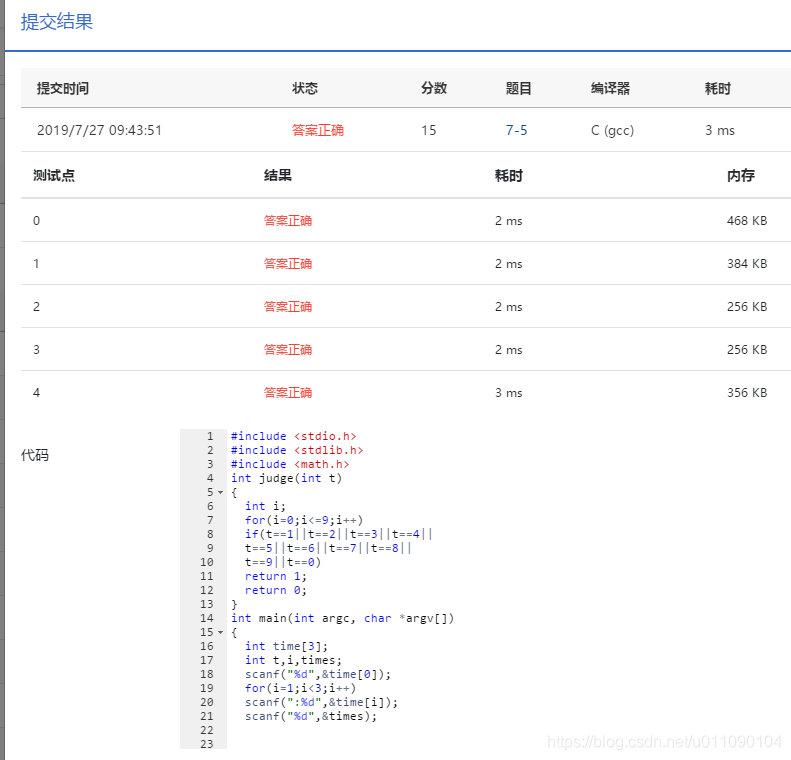Screen dimensions: 791x760
Task: Select the submission time 2019/7/27 09:43:51
Action: coord(99,130)
